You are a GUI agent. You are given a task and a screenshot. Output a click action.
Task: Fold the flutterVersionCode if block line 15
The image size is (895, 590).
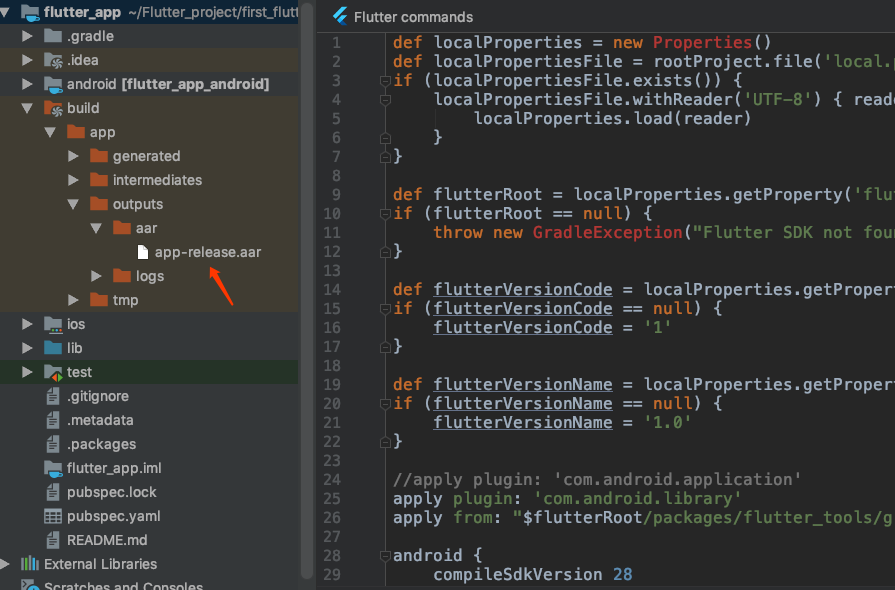point(385,309)
